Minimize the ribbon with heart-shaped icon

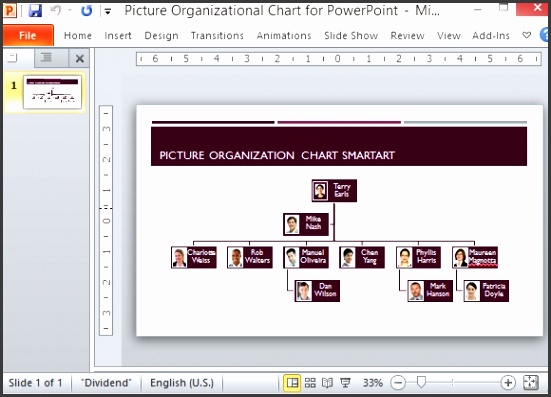[526, 35]
